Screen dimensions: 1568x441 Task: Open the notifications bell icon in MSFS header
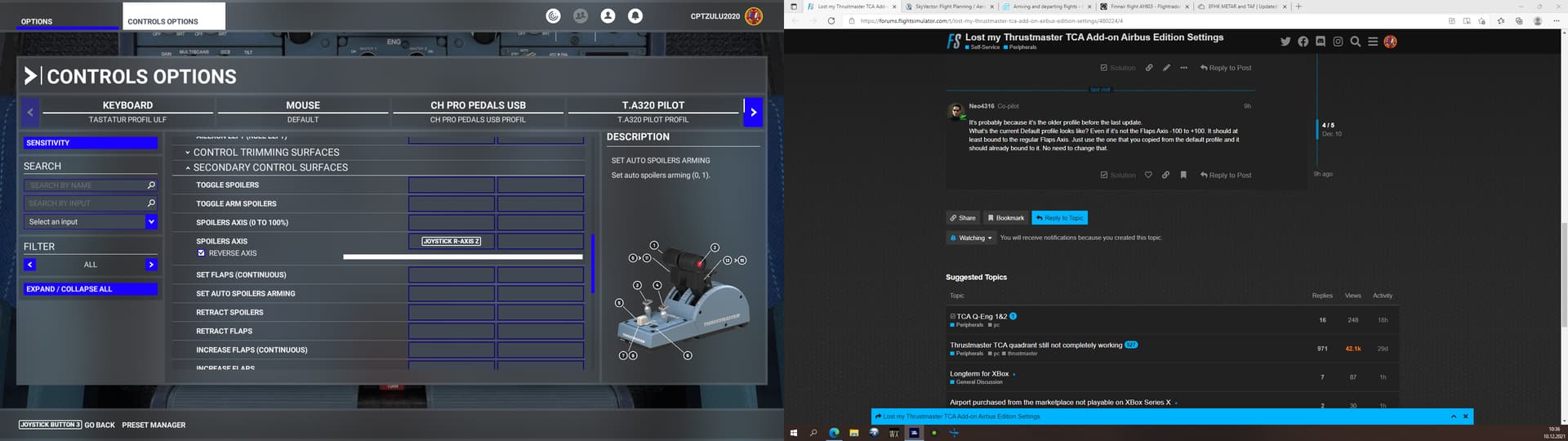pyautogui.click(x=635, y=16)
